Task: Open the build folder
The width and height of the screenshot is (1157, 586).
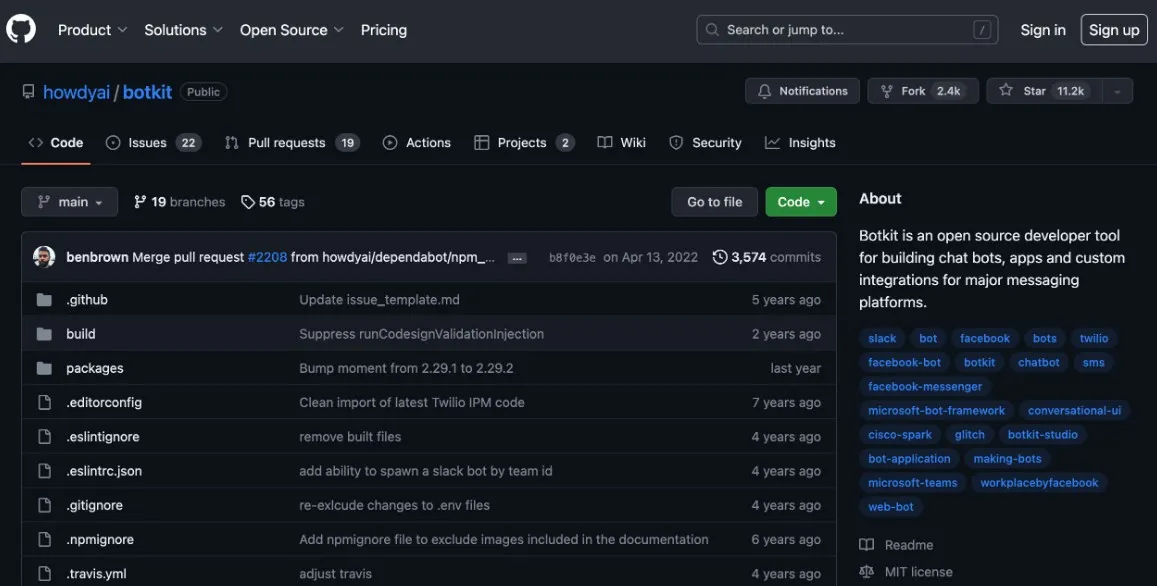Action: [80, 334]
